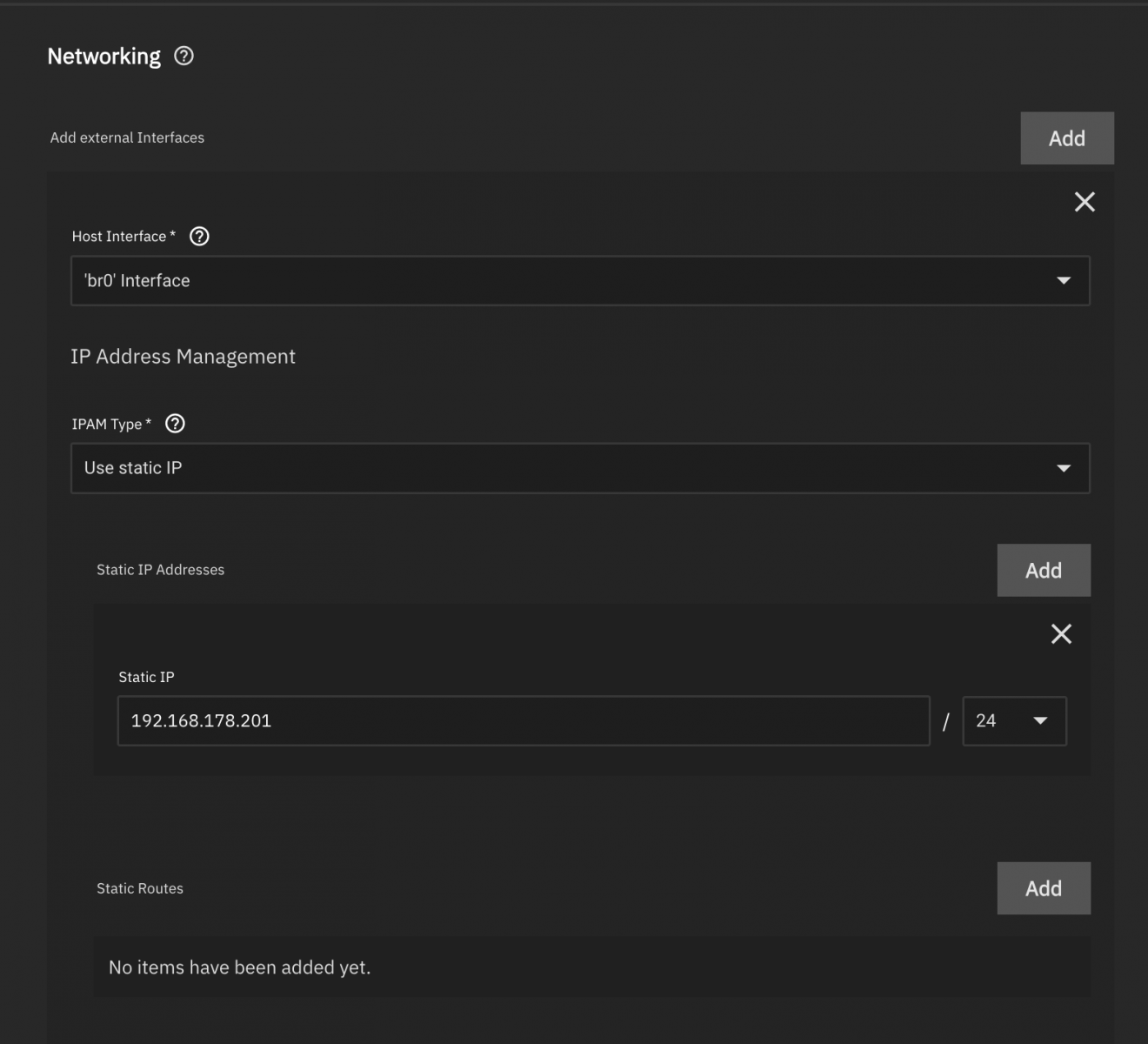Click the IPAM Type field label
The height and width of the screenshot is (1044, 1148).
tap(111, 424)
